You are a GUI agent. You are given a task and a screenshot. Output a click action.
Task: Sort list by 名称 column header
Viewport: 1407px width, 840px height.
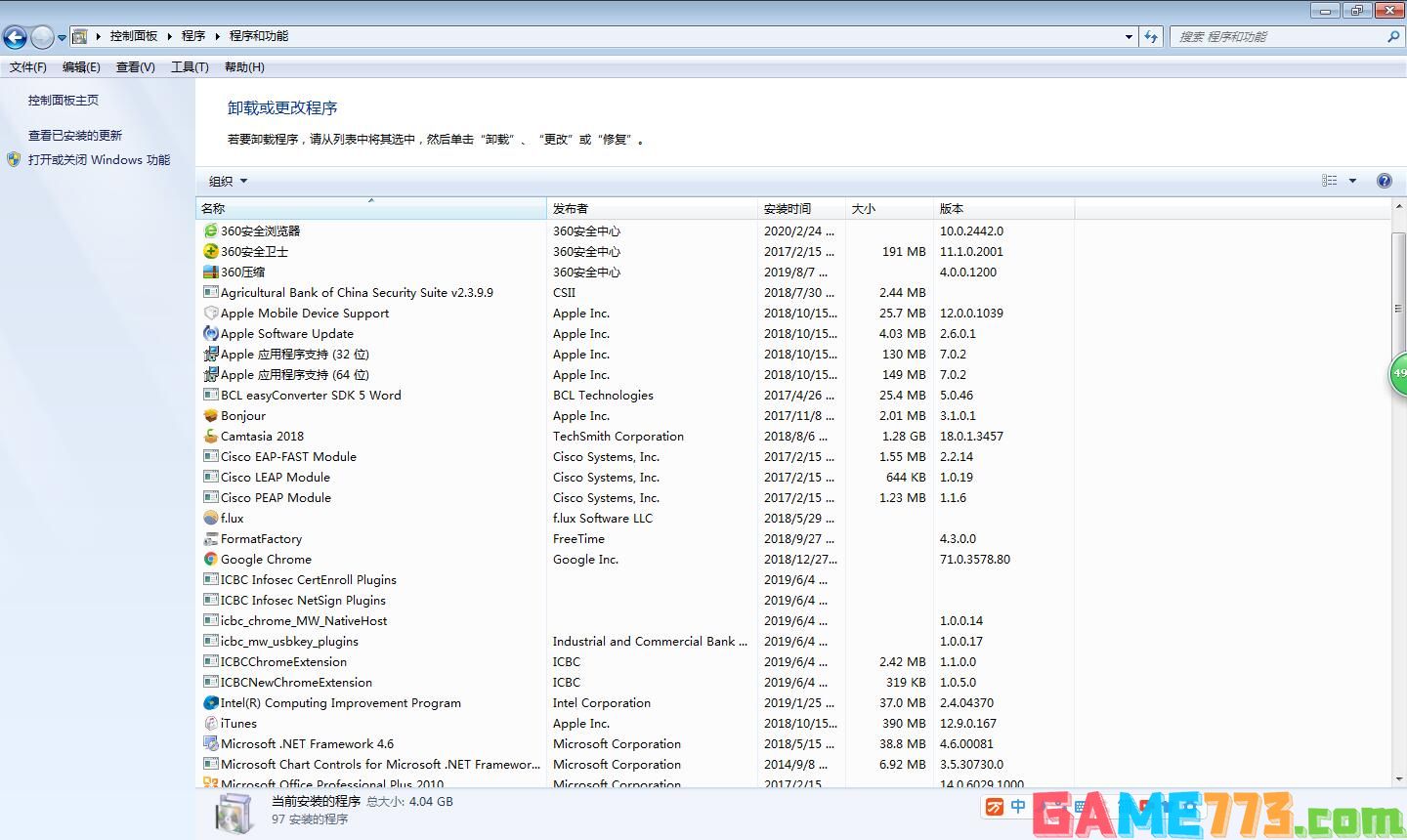[371, 208]
